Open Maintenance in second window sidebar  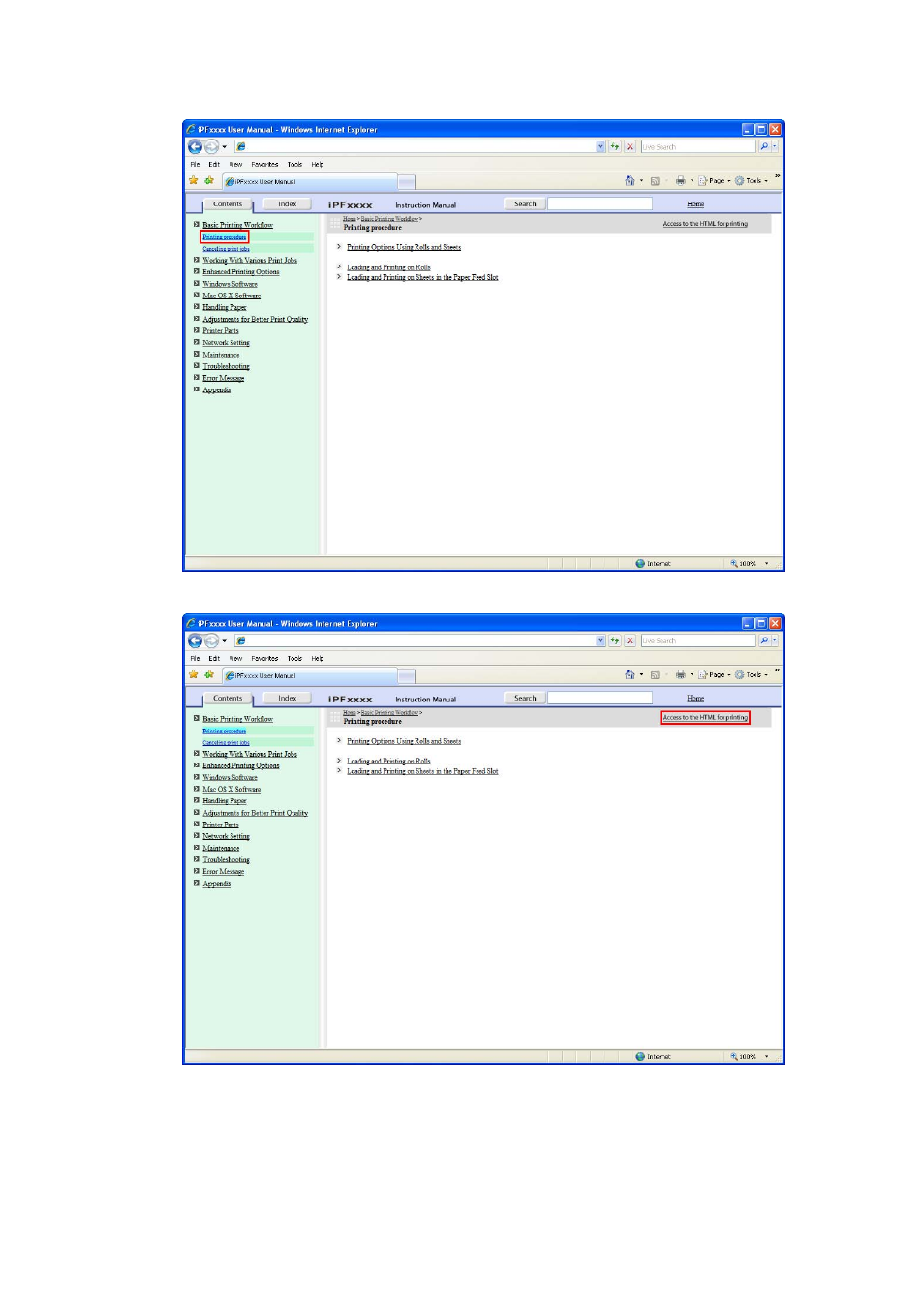coord(221,848)
